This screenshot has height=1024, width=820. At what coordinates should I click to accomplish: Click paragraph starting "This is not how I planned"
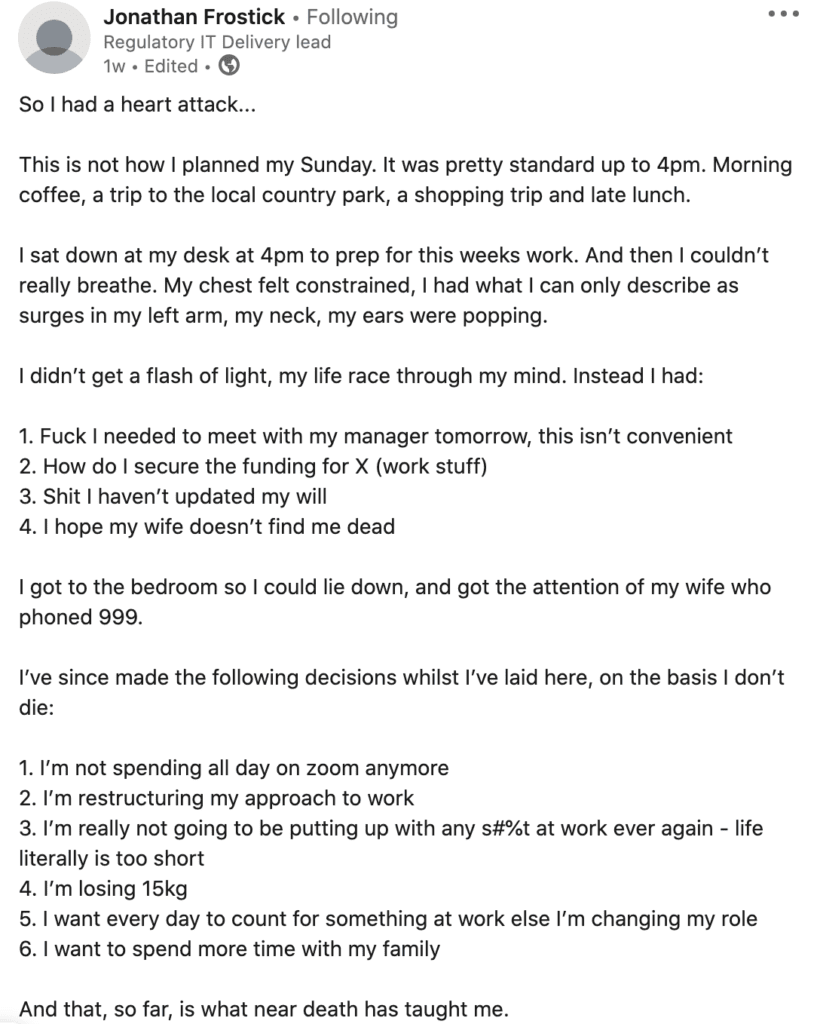point(405,179)
